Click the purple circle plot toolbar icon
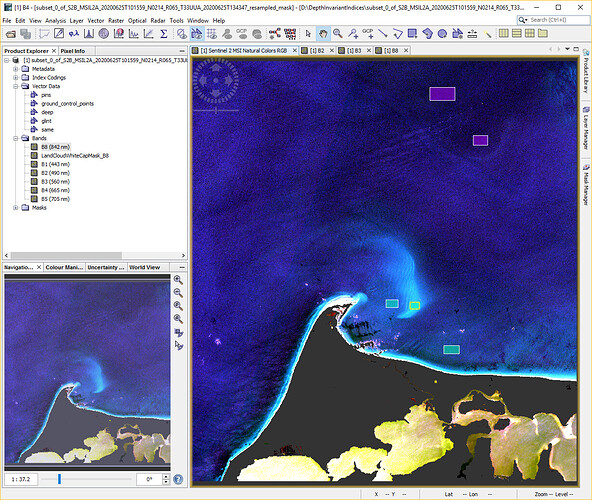Screen dimensions: 592x500 (104, 34)
